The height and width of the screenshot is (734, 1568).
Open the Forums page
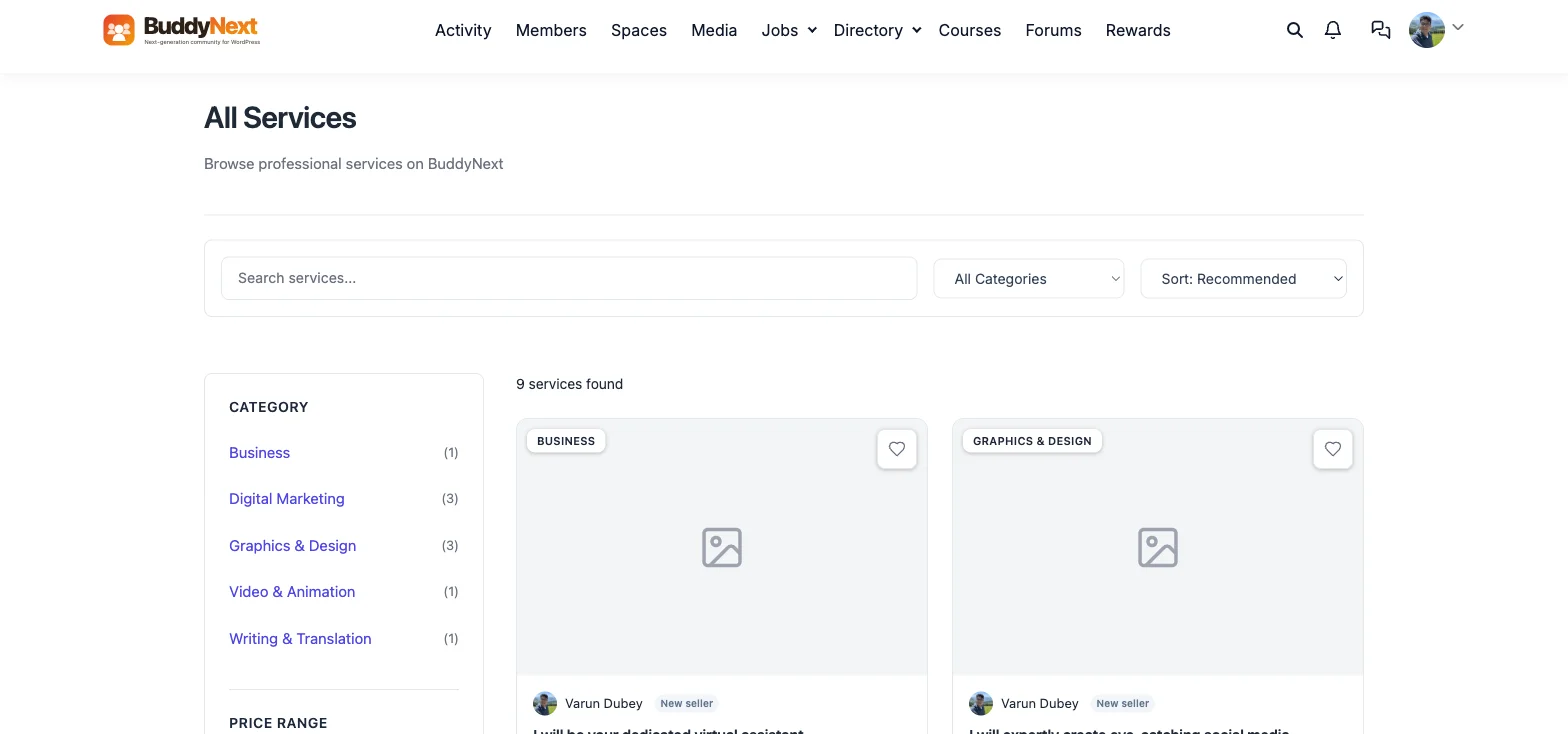tap(1053, 30)
